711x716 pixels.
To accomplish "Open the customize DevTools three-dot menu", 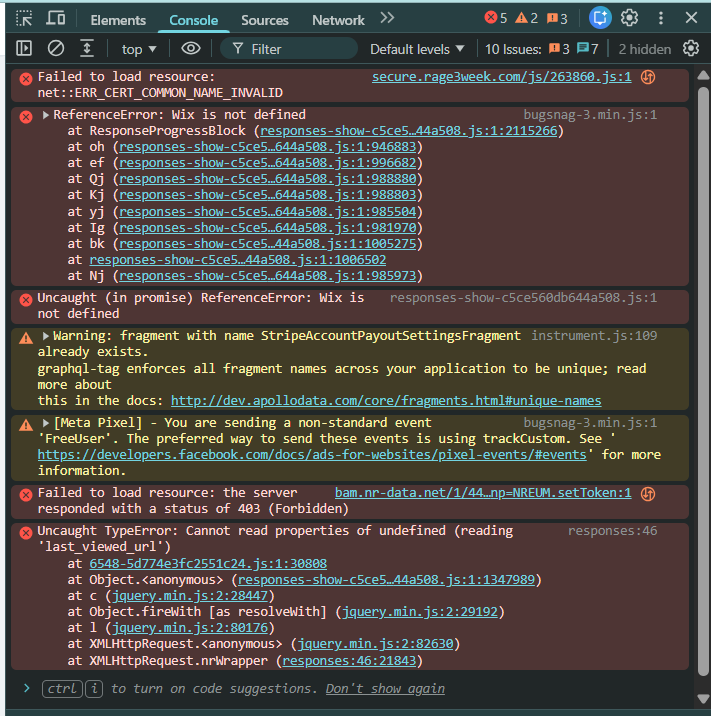I will tap(661, 18).
